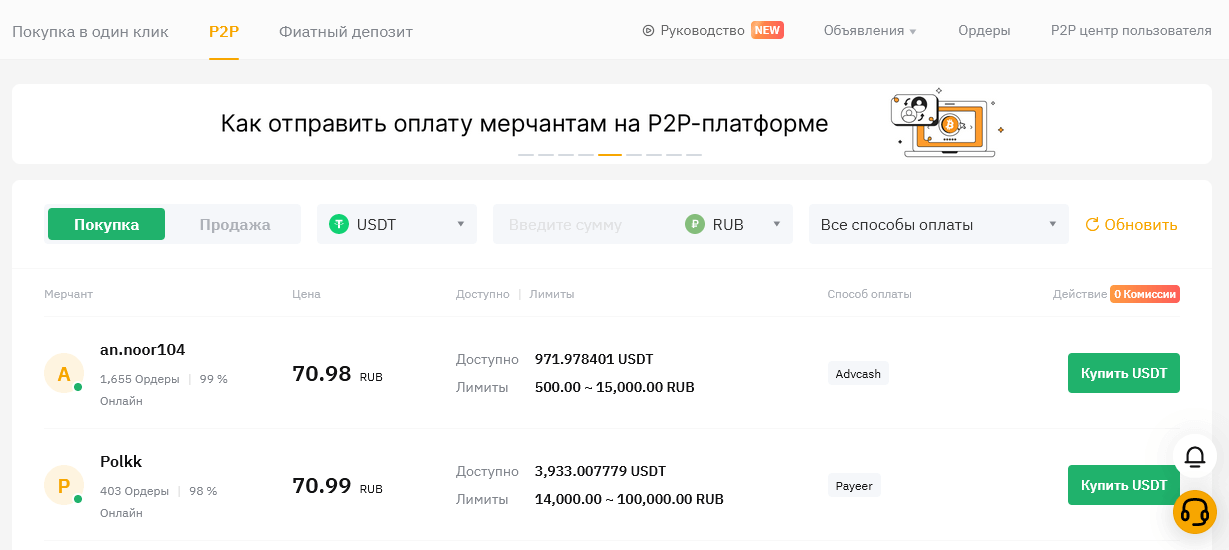
Task: Open the support headset chat icon
Action: pyautogui.click(x=1194, y=511)
